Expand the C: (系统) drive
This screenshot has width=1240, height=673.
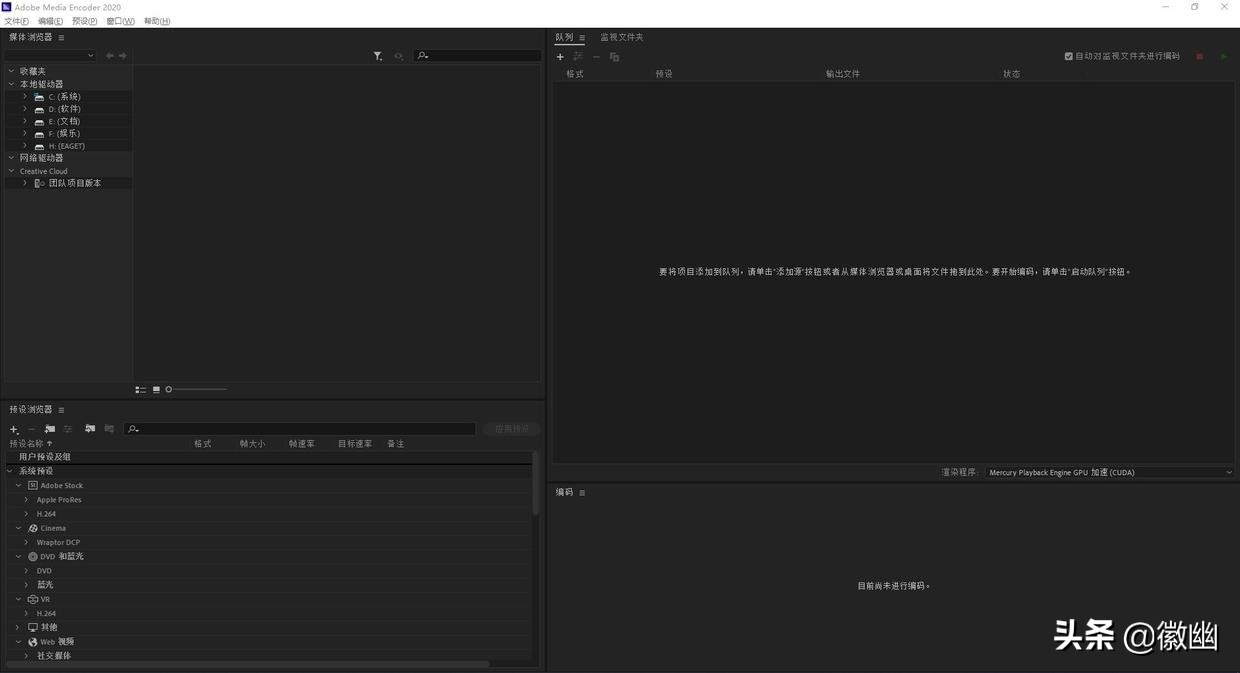[25, 97]
